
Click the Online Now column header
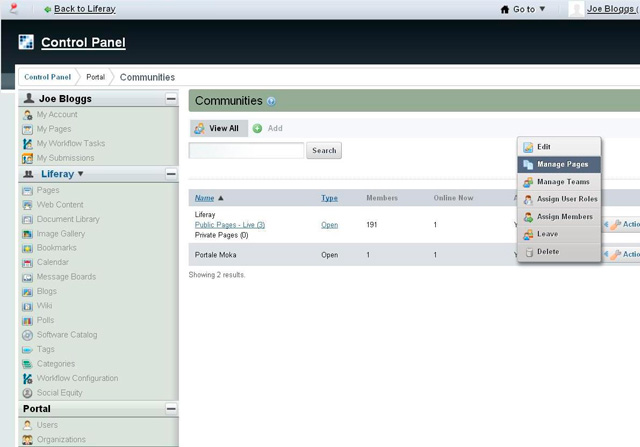coord(453,198)
